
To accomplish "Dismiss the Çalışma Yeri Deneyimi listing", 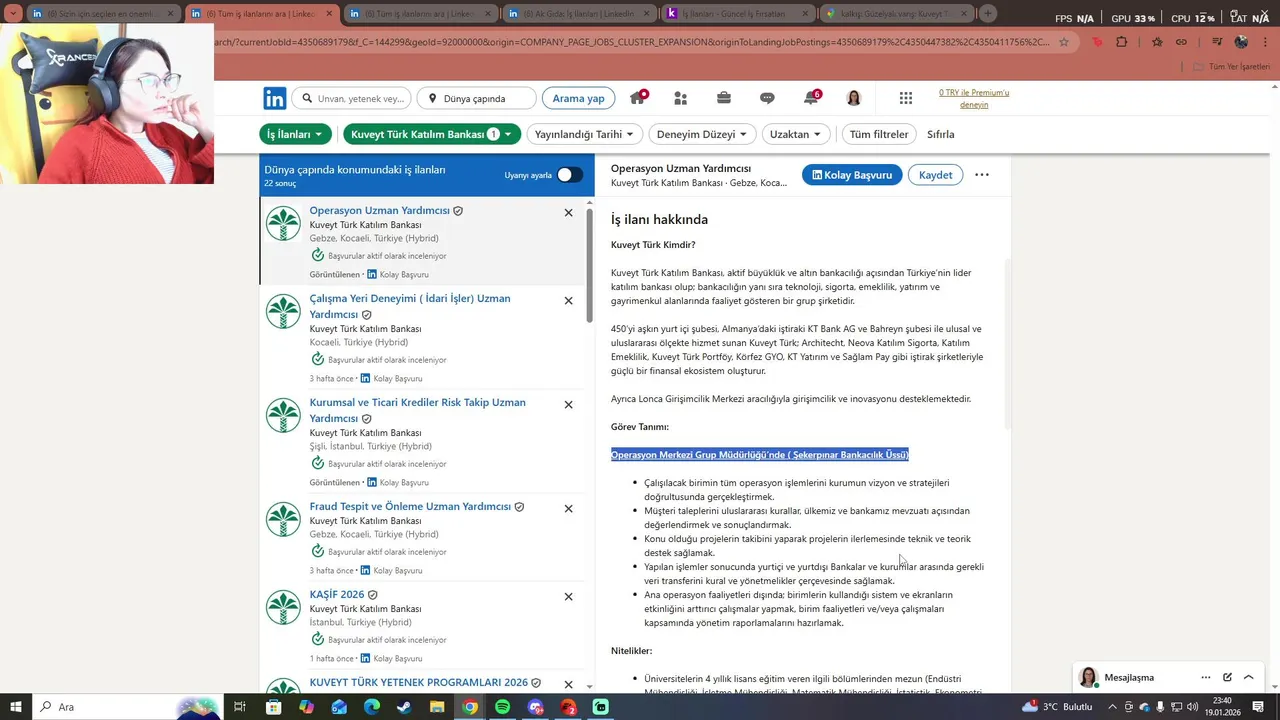I will [x=568, y=300].
